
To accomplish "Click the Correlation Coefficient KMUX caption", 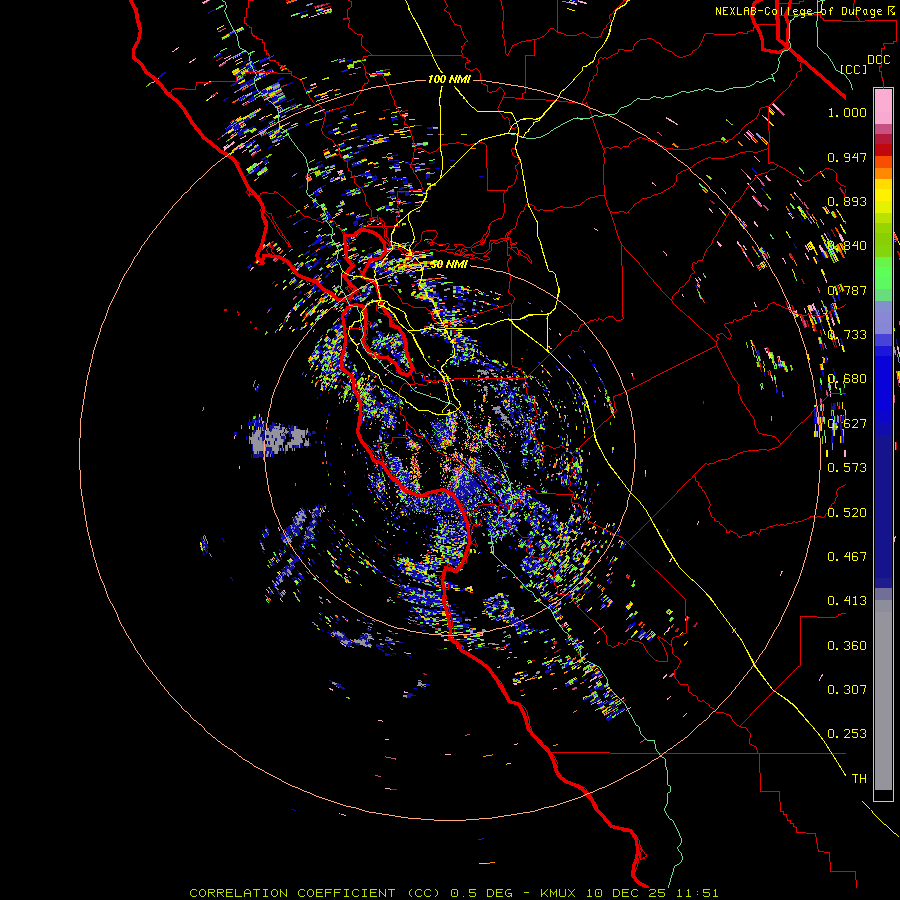I will click(x=453, y=893).
